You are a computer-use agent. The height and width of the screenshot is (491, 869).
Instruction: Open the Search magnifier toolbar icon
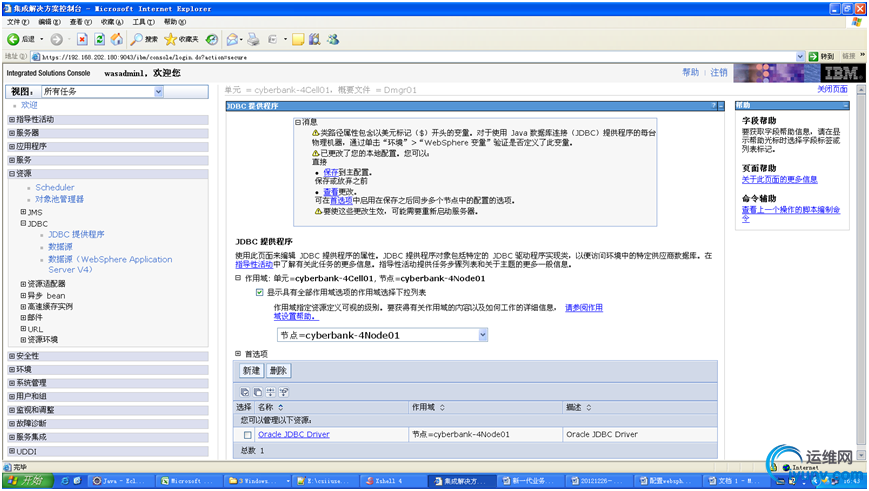(136, 39)
